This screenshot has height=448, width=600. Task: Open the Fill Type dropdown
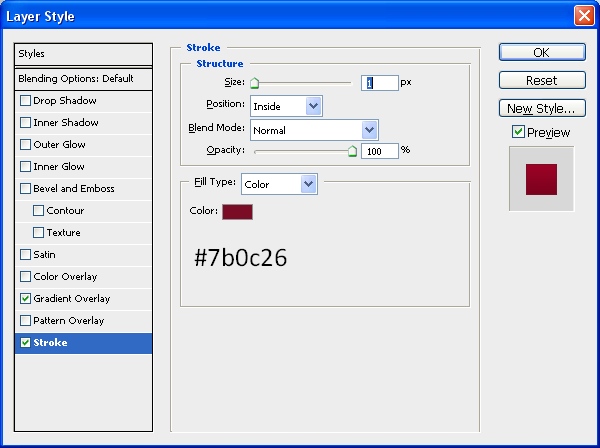(x=279, y=184)
